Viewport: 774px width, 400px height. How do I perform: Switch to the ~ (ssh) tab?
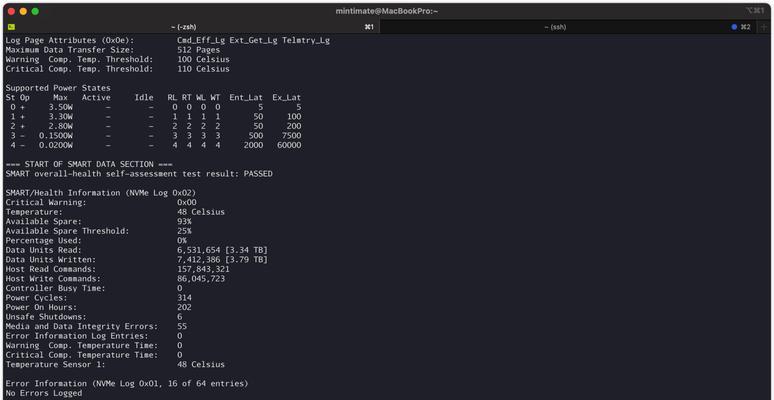pos(555,27)
